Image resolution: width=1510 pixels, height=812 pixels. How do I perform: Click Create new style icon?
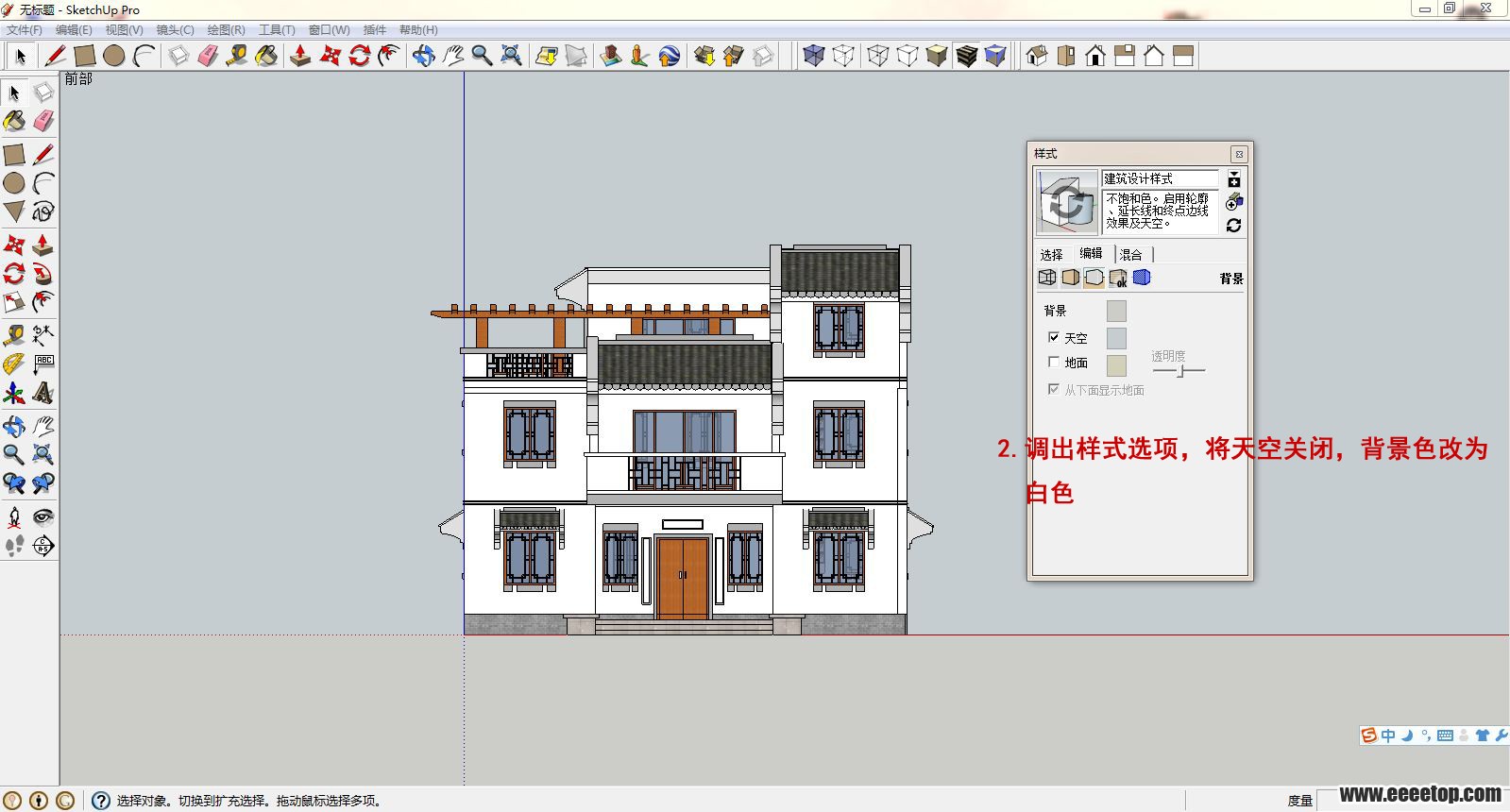(1234, 202)
